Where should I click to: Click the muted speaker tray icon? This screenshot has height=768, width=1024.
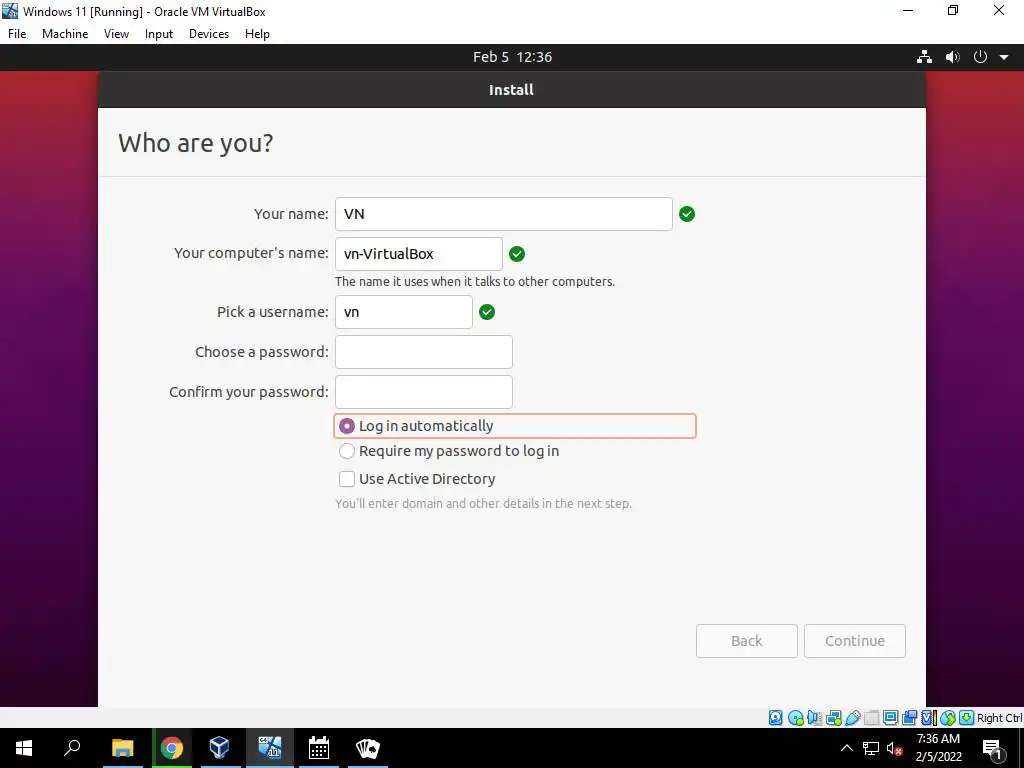point(895,748)
